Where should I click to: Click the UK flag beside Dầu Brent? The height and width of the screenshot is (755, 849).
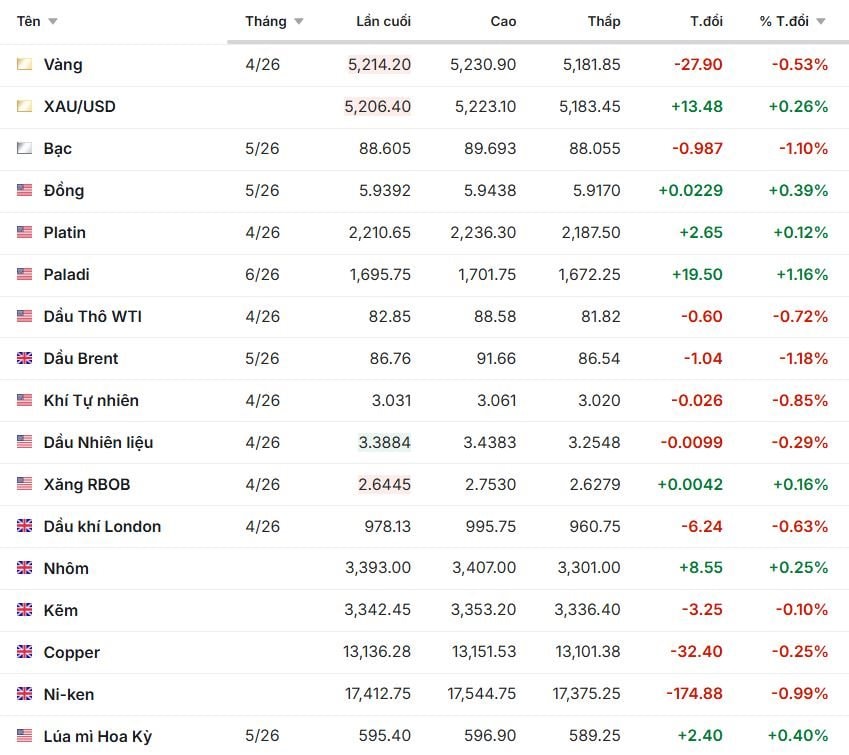click(25, 359)
